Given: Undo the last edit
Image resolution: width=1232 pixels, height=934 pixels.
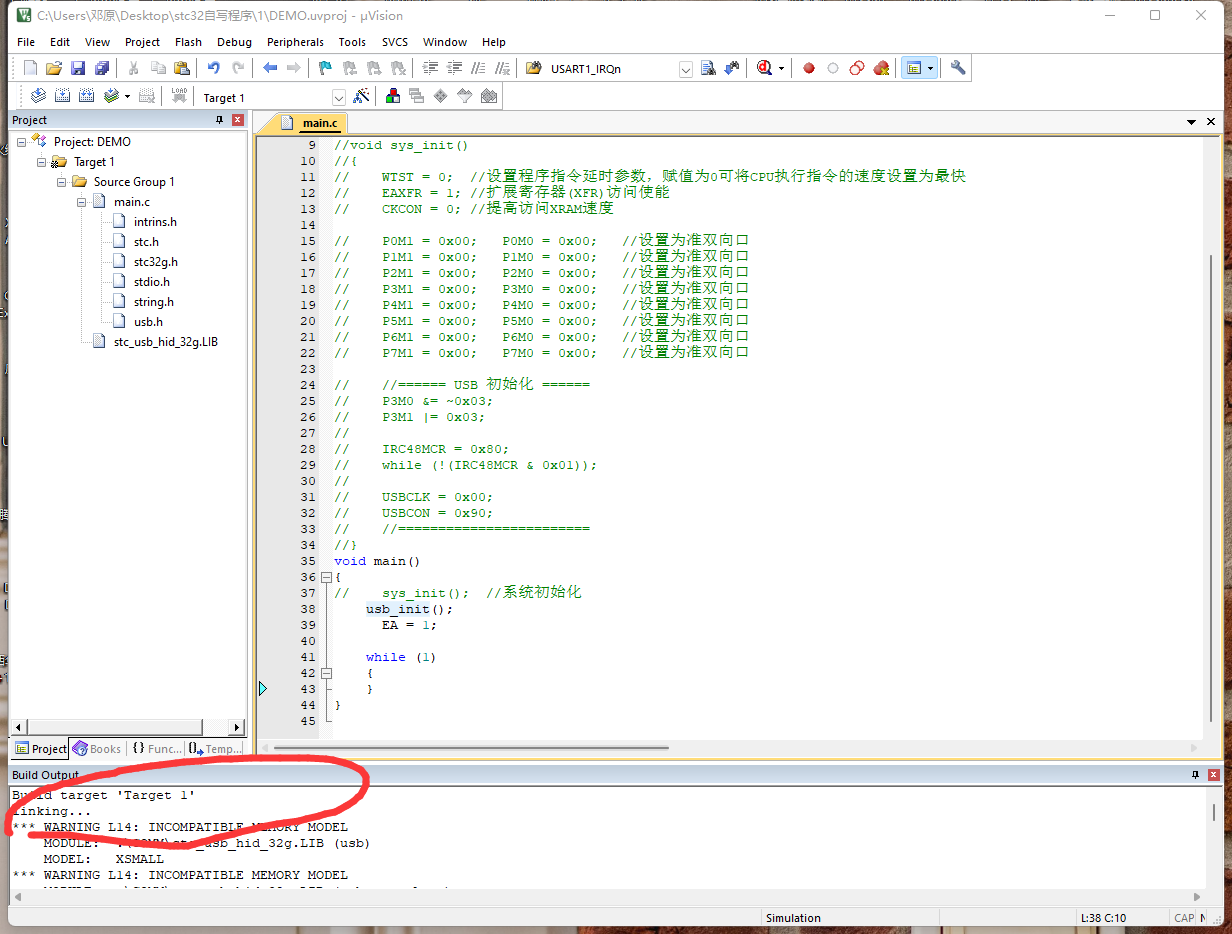Looking at the screenshot, I should click(213, 68).
